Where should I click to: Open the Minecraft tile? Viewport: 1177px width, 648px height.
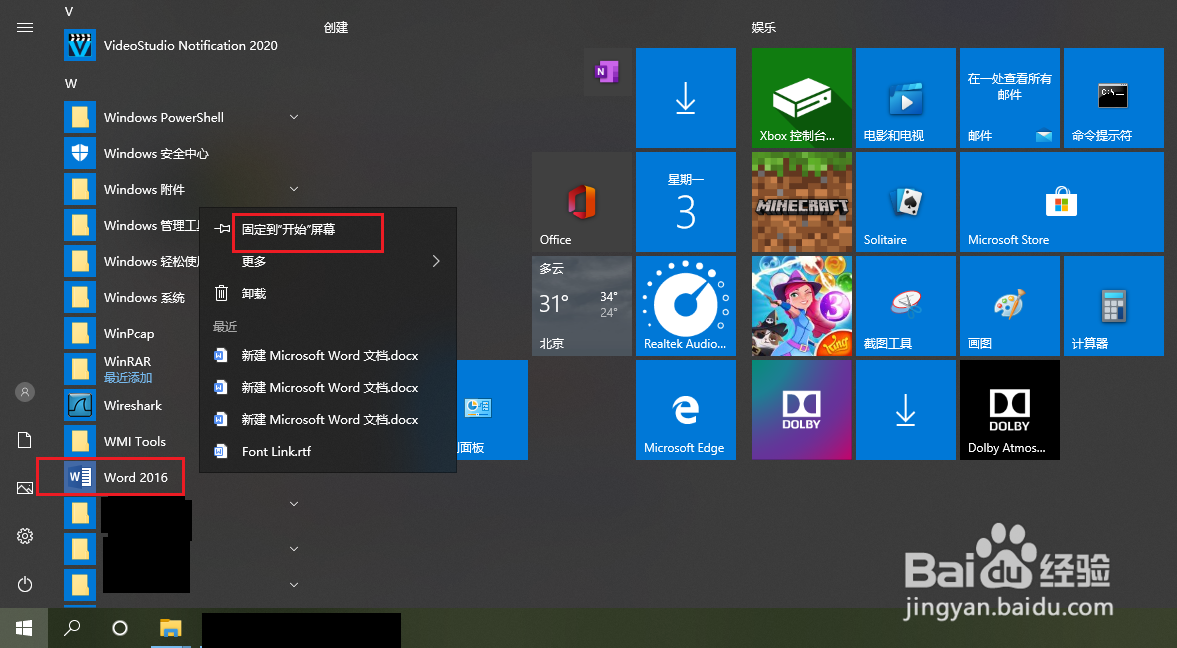click(x=802, y=202)
